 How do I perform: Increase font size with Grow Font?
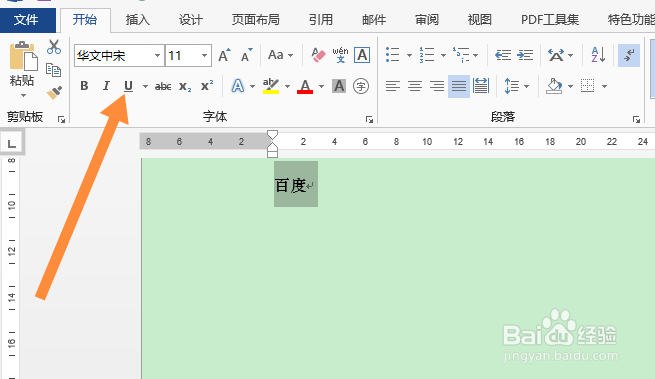coord(224,55)
